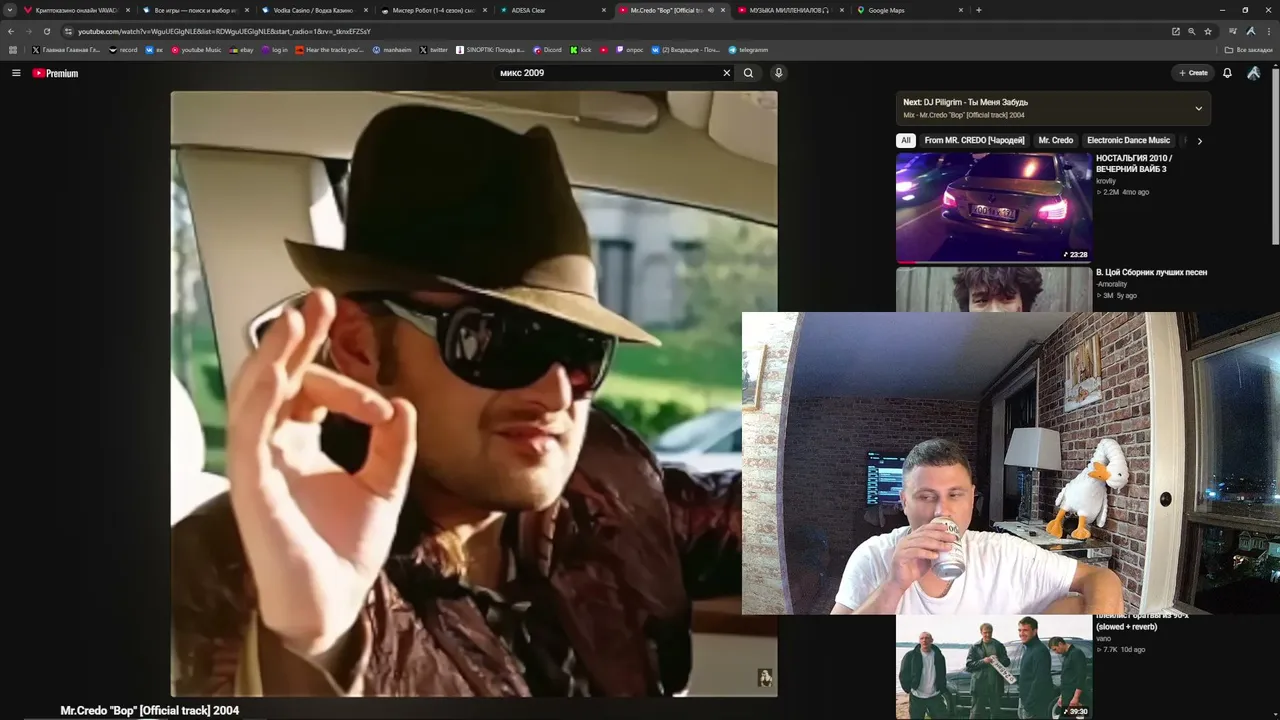The width and height of the screenshot is (1280, 720).
Task: Go back with browser back arrow
Action: 11,31
